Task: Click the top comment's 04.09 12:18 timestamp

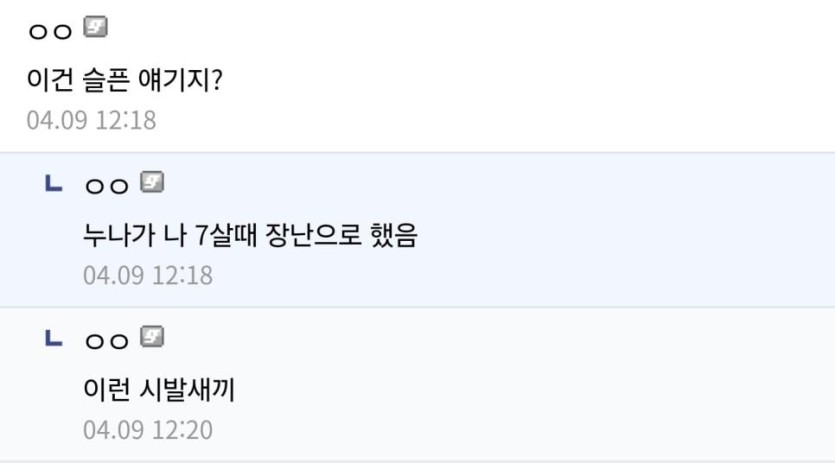Action: coord(92,120)
